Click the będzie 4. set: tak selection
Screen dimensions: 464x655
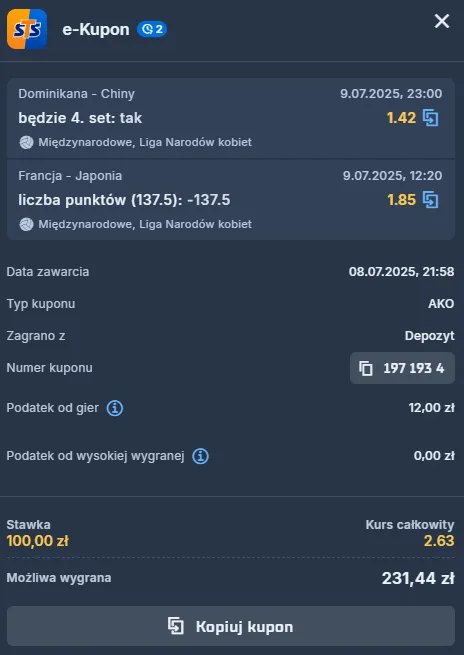[80, 118]
